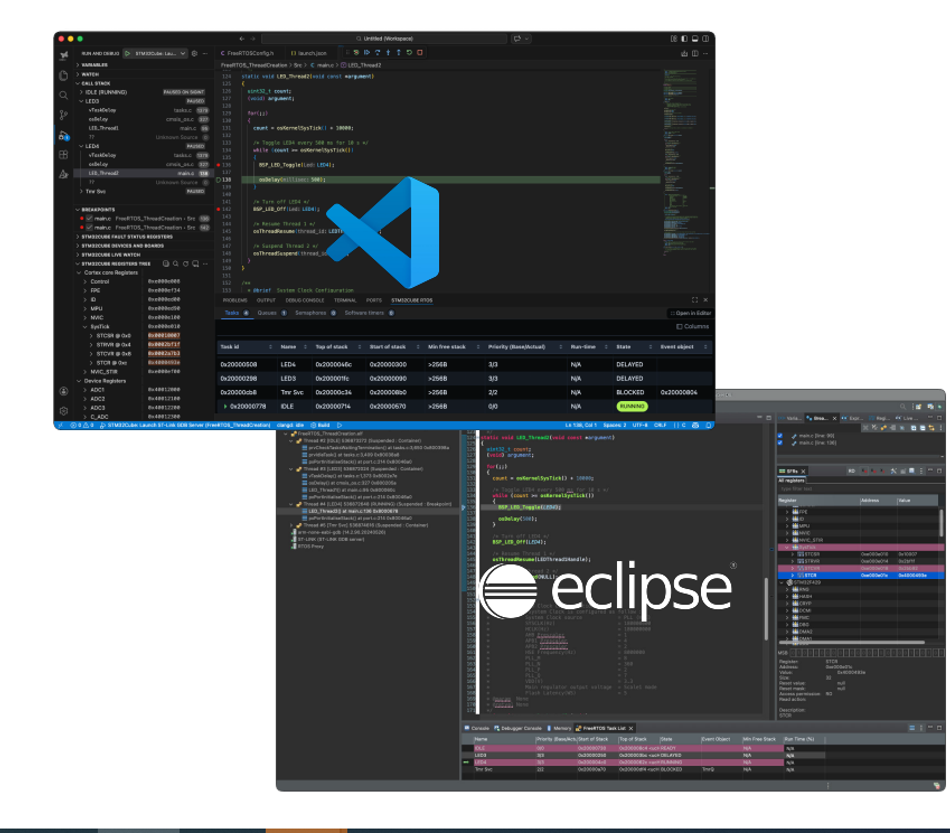Click refresh icon in Registers Tree header
Image resolution: width=950 pixels, height=833 pixels.
tap(186, 264)
